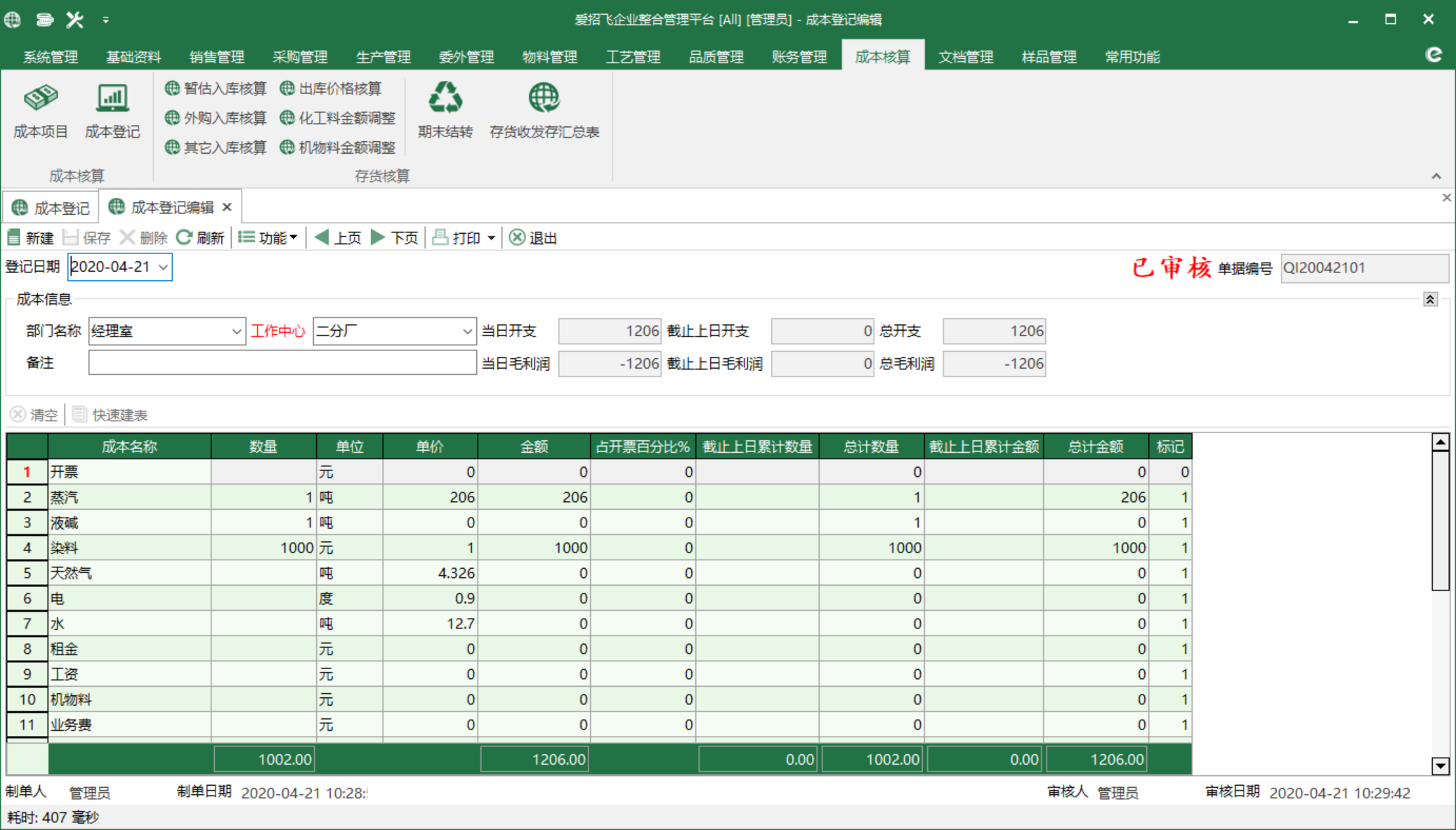This screenshot has height=830, width=1456.
Task: Open the 生产管理 ribbon tab
Action: coord(383,57)
